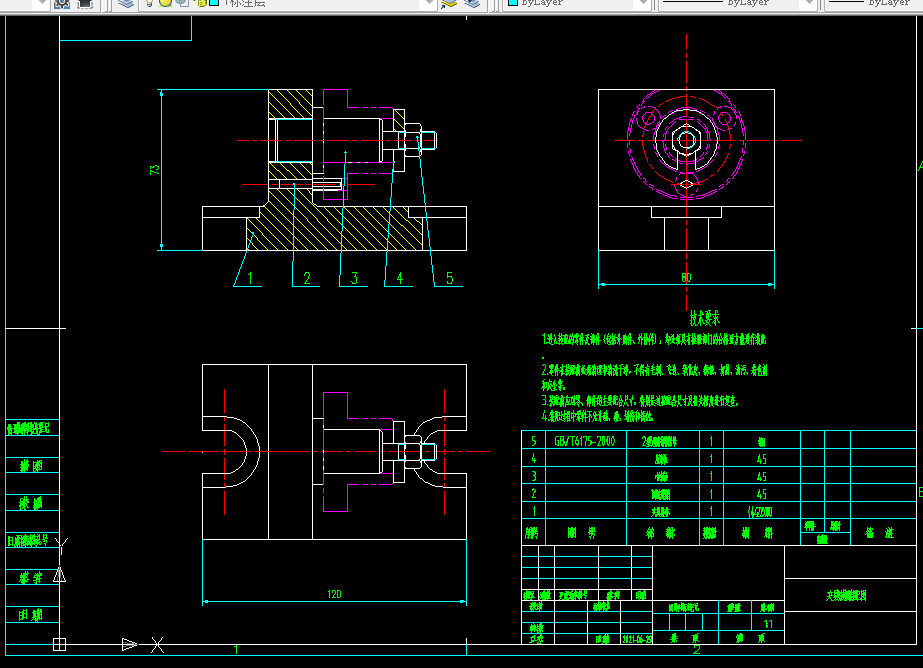This screenshot has height=668, width=923.
Task: Toggle viewport freeze icon in layer control
Action: point(182,3)
